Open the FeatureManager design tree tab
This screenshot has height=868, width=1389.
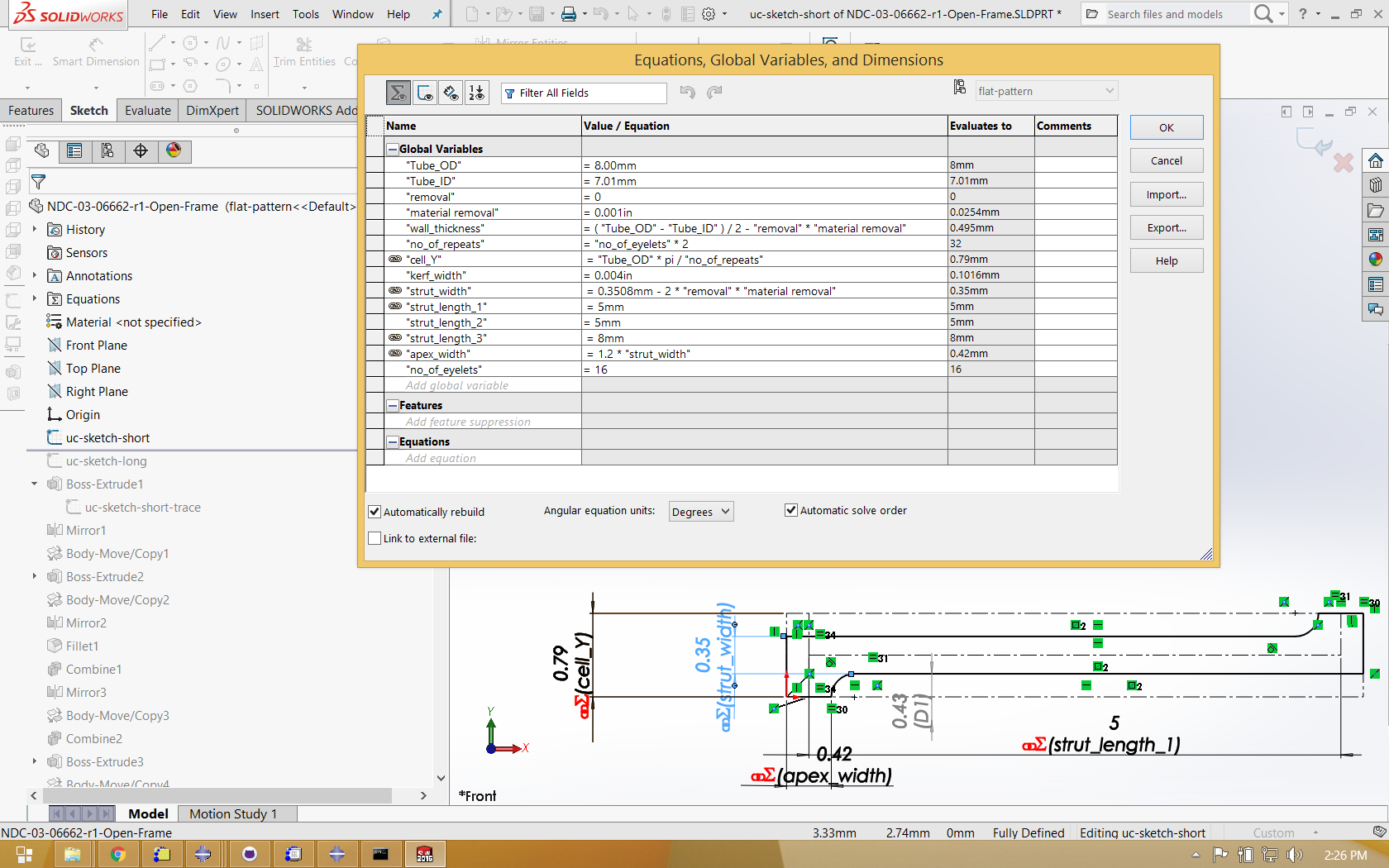(x=42, y=150)
